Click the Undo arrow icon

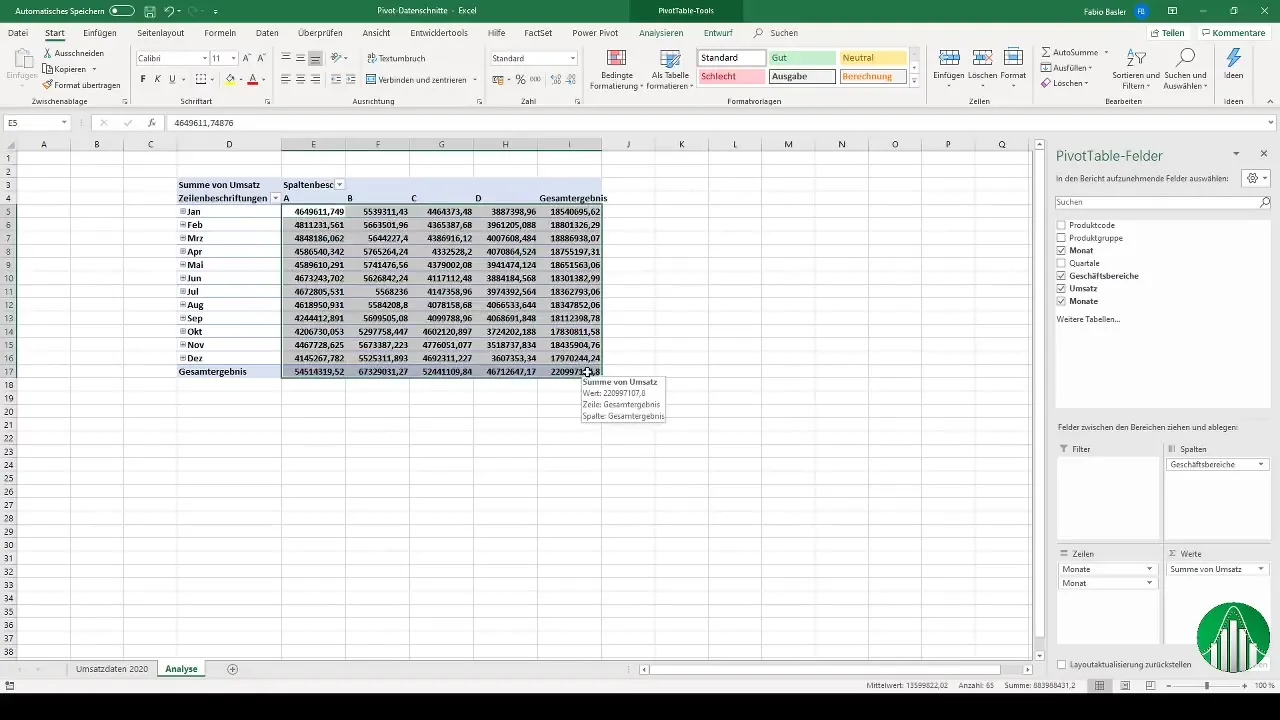(x=169, y=10)
